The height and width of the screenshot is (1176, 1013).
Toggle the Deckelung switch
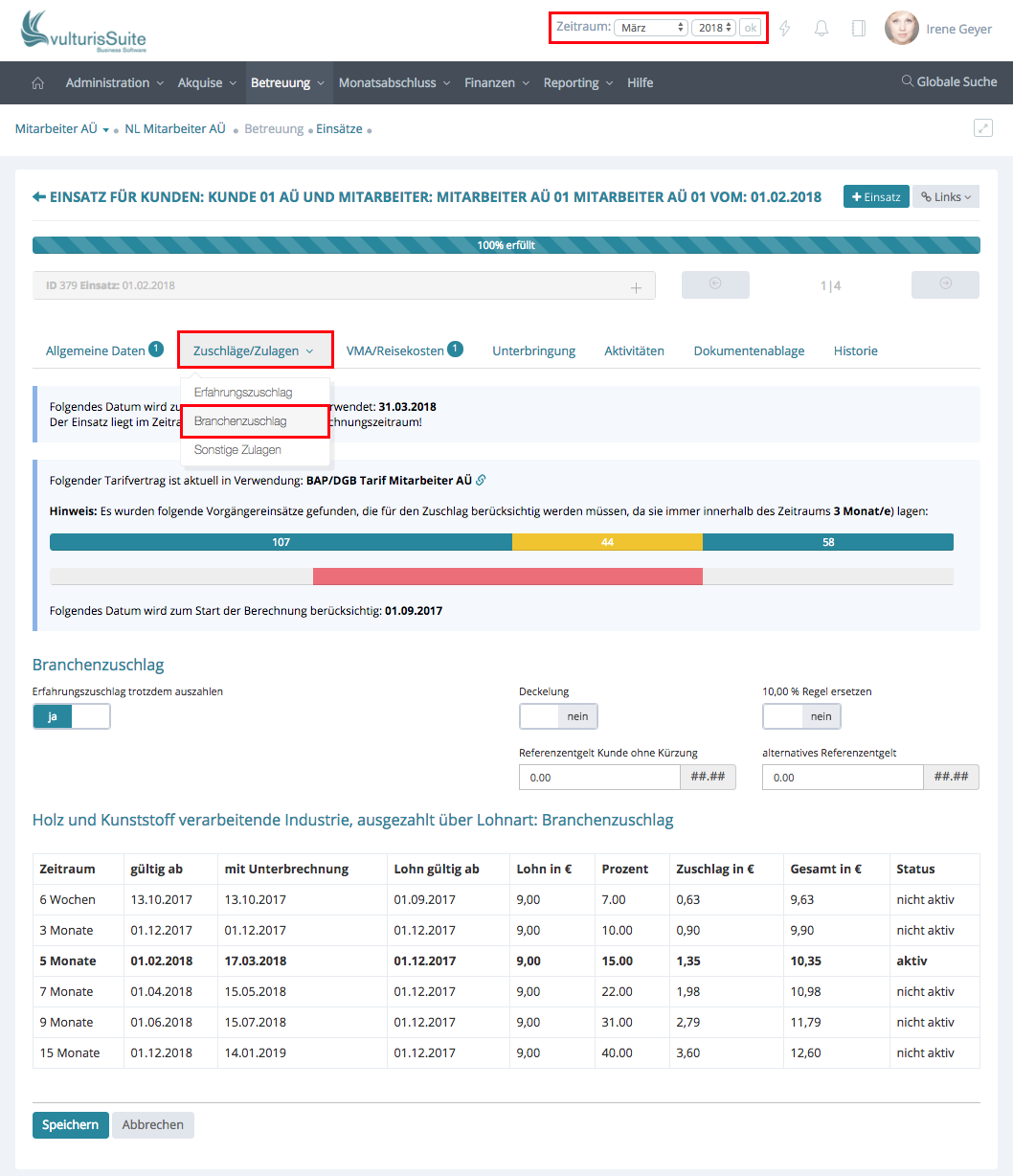pyautogui.click(x=558, y=716)
